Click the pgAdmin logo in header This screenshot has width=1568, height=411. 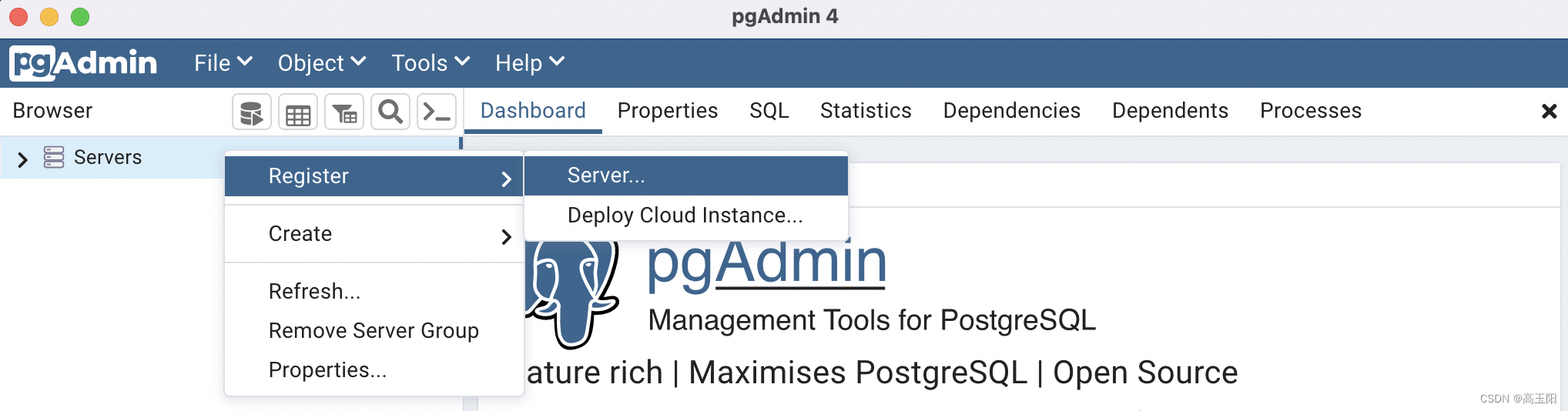[83, 62]
